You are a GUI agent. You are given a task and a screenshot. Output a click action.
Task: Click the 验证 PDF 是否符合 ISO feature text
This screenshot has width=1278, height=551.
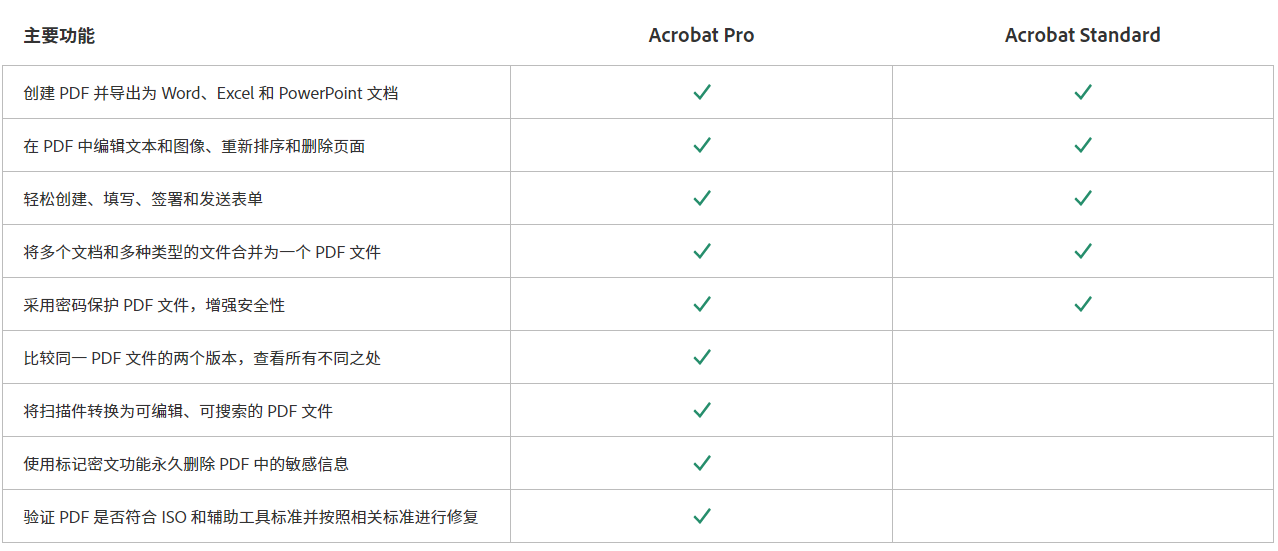tap(251, 517)
